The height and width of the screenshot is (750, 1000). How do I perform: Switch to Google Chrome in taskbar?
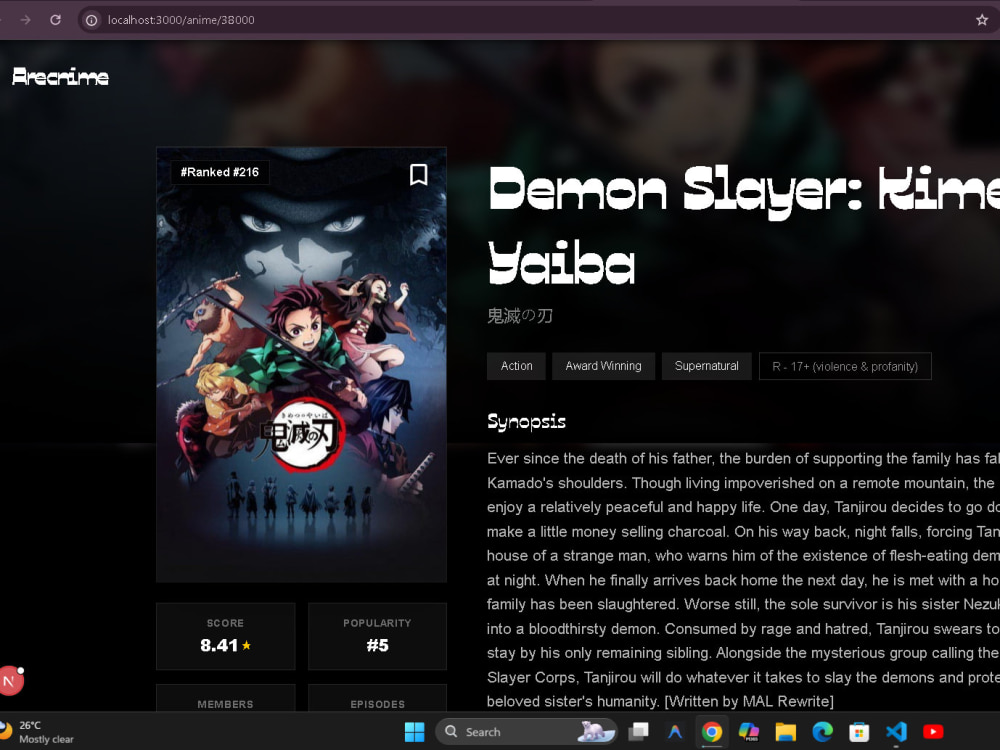[712, 732]
